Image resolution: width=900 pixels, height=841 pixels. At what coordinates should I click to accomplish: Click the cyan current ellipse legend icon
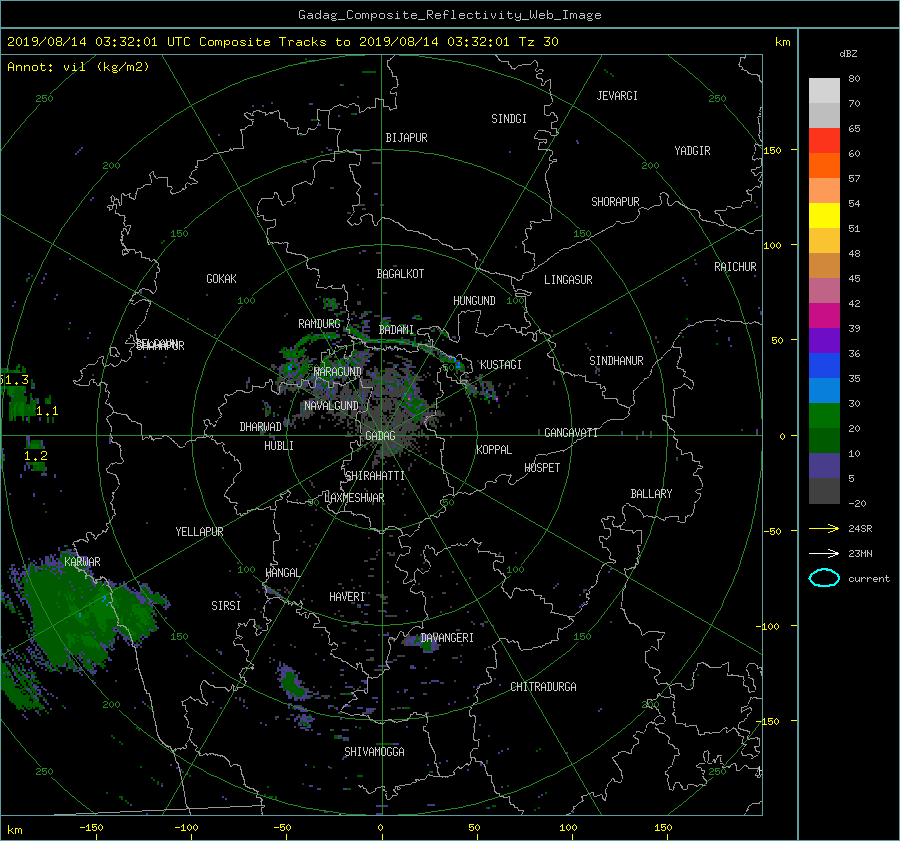824,578
